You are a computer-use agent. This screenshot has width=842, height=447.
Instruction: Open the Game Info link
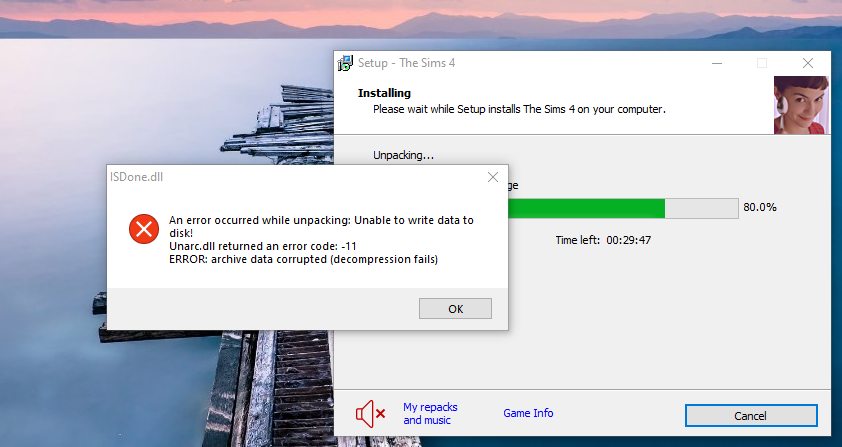pos(528,413)
